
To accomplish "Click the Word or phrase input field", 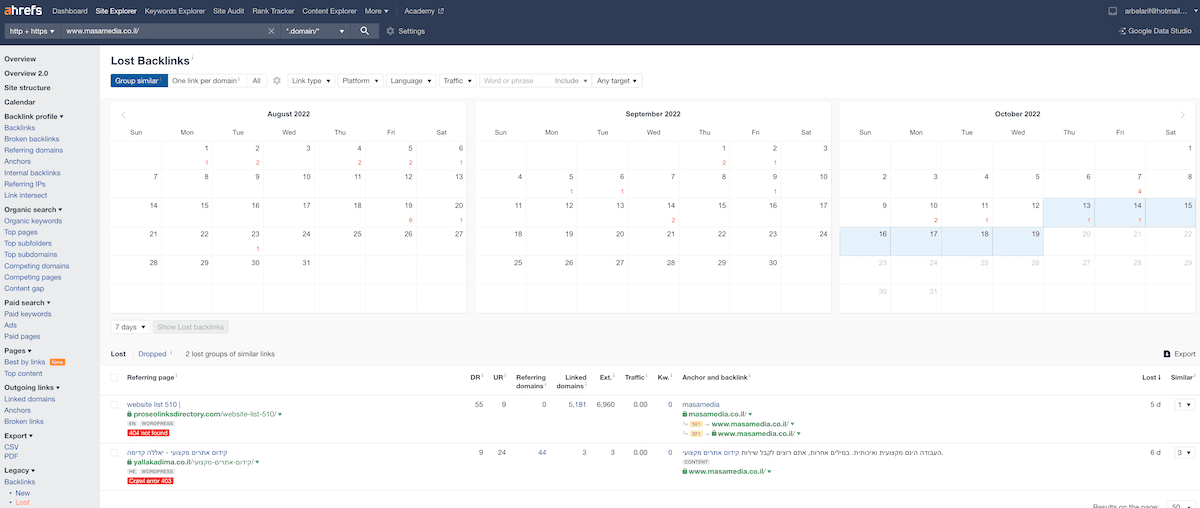I will coord(514,80).
